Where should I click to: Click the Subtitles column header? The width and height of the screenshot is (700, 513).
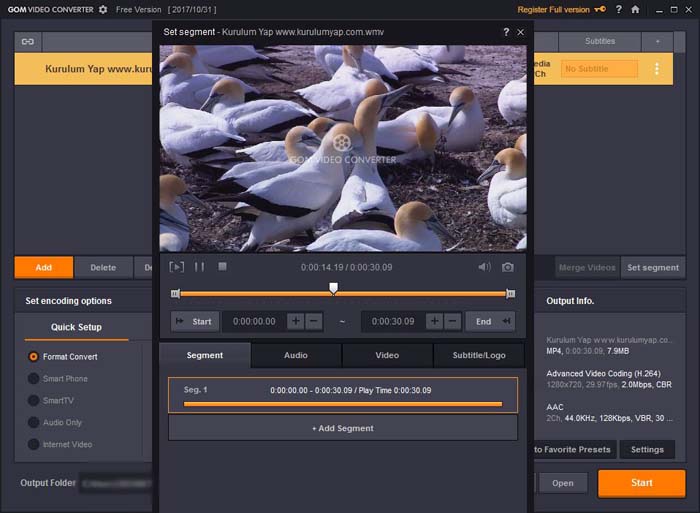click(600, 42)
